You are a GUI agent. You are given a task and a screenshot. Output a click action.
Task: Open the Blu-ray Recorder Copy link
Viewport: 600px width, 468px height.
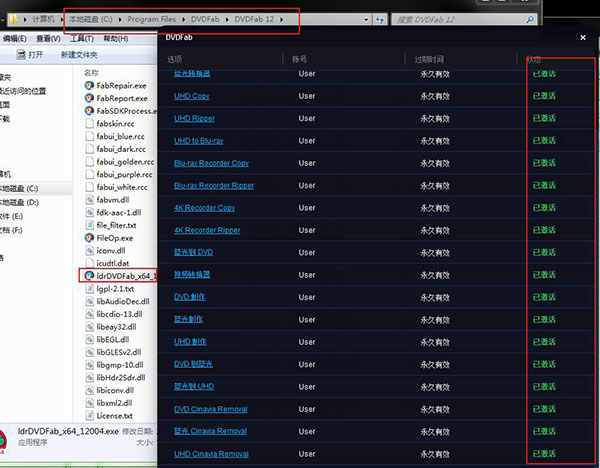211,163
